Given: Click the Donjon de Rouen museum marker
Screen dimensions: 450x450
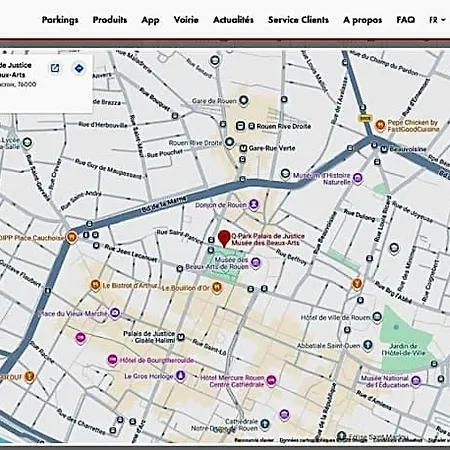Looking at the screenshot, I should pos(254,204).
